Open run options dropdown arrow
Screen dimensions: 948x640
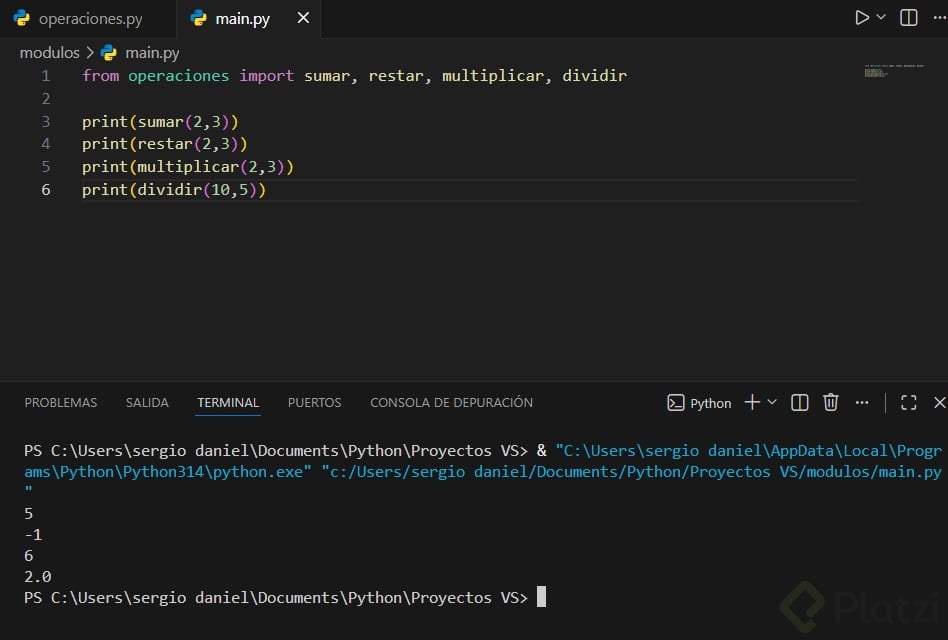tap(881, 18)
